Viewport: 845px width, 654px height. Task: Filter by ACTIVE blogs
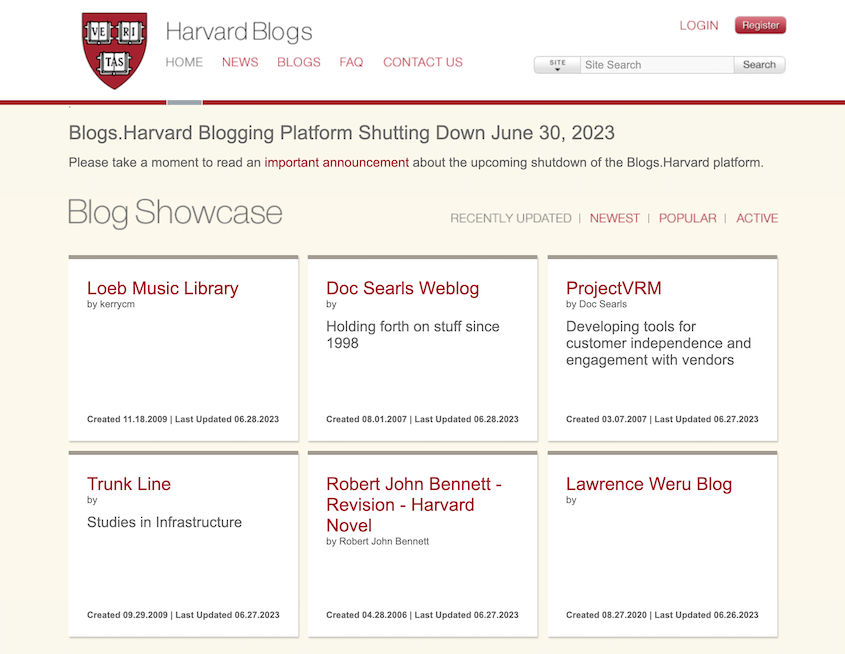(757, 218)
